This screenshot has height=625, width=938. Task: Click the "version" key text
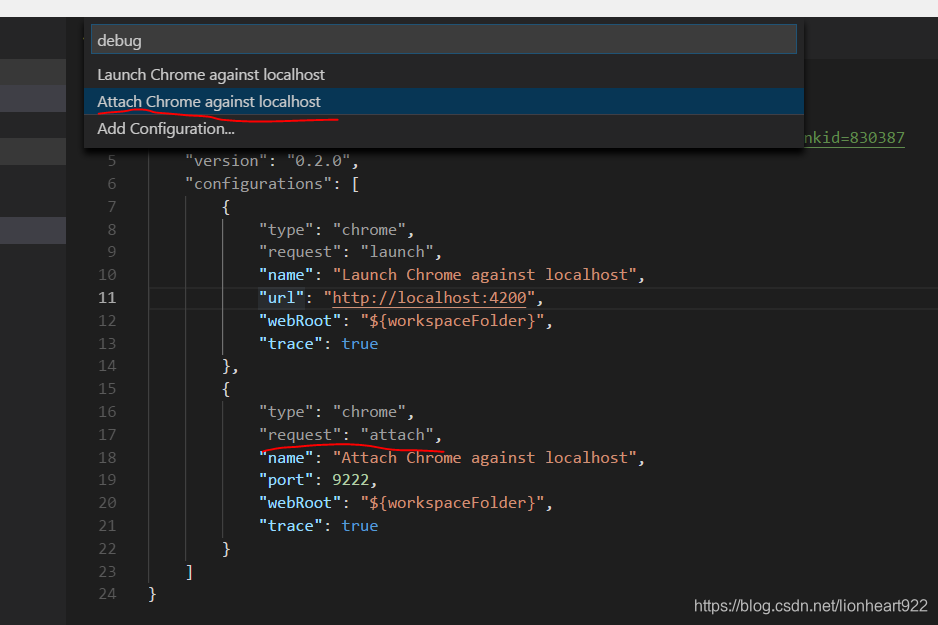tap(226, 161)
